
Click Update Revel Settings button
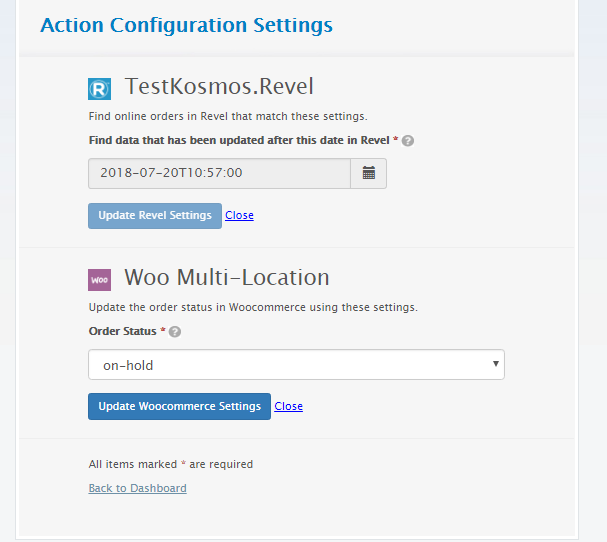pos(155,216)
